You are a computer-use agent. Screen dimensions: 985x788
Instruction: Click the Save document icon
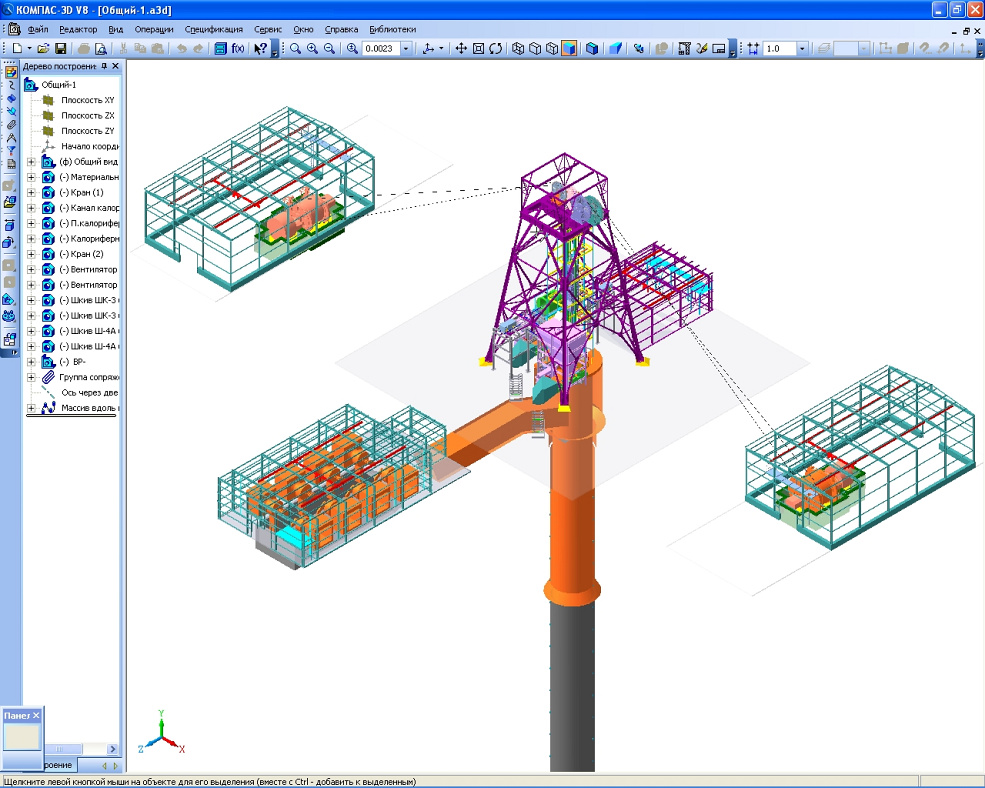point(60,48)
